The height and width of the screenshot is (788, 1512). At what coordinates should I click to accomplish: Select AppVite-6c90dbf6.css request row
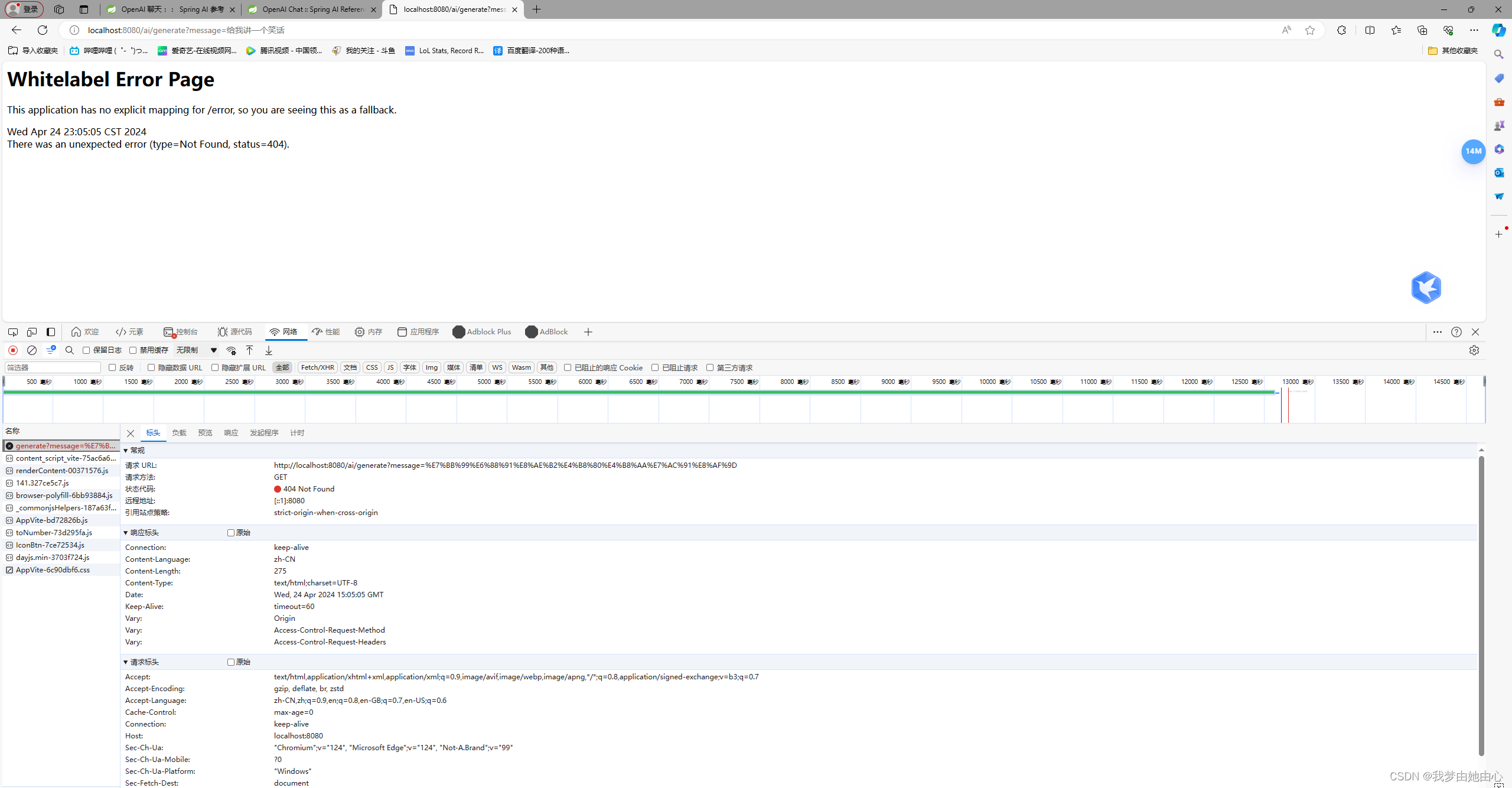[61, 570]
